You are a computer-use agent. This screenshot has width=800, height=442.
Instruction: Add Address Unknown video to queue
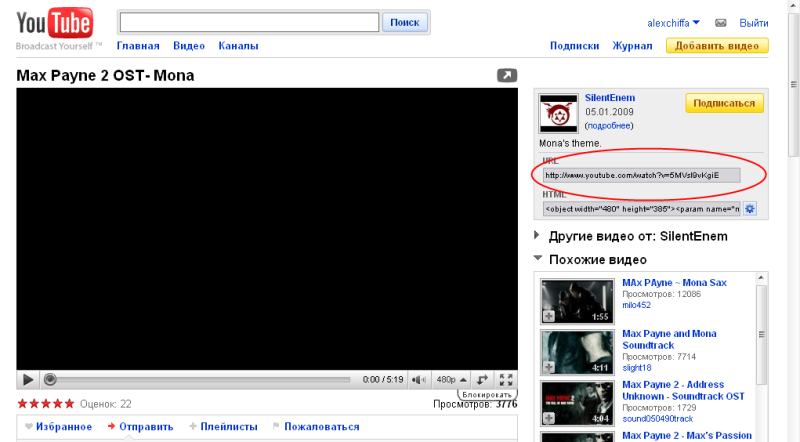[548, 418]
